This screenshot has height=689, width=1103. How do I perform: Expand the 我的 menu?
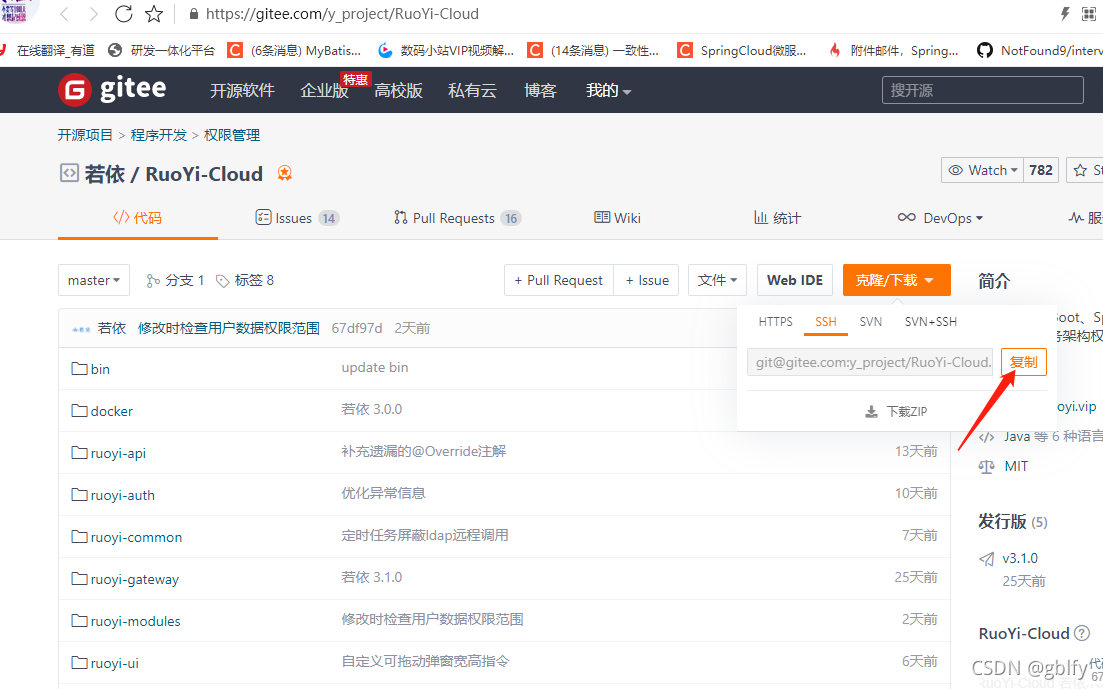click(x=608, y=90)
